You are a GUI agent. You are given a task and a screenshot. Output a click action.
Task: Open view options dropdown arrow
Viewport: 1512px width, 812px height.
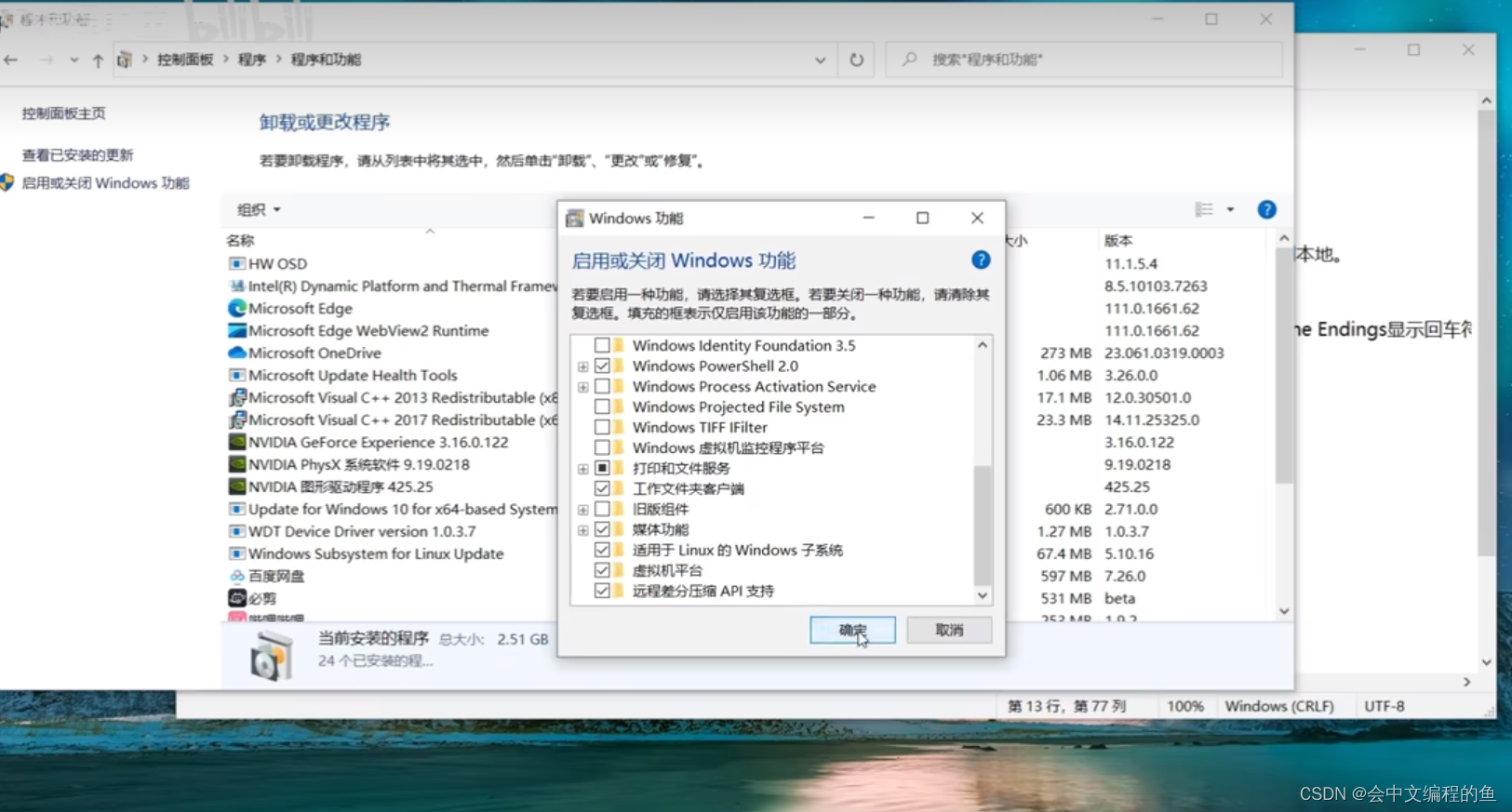coord(1230,209)
